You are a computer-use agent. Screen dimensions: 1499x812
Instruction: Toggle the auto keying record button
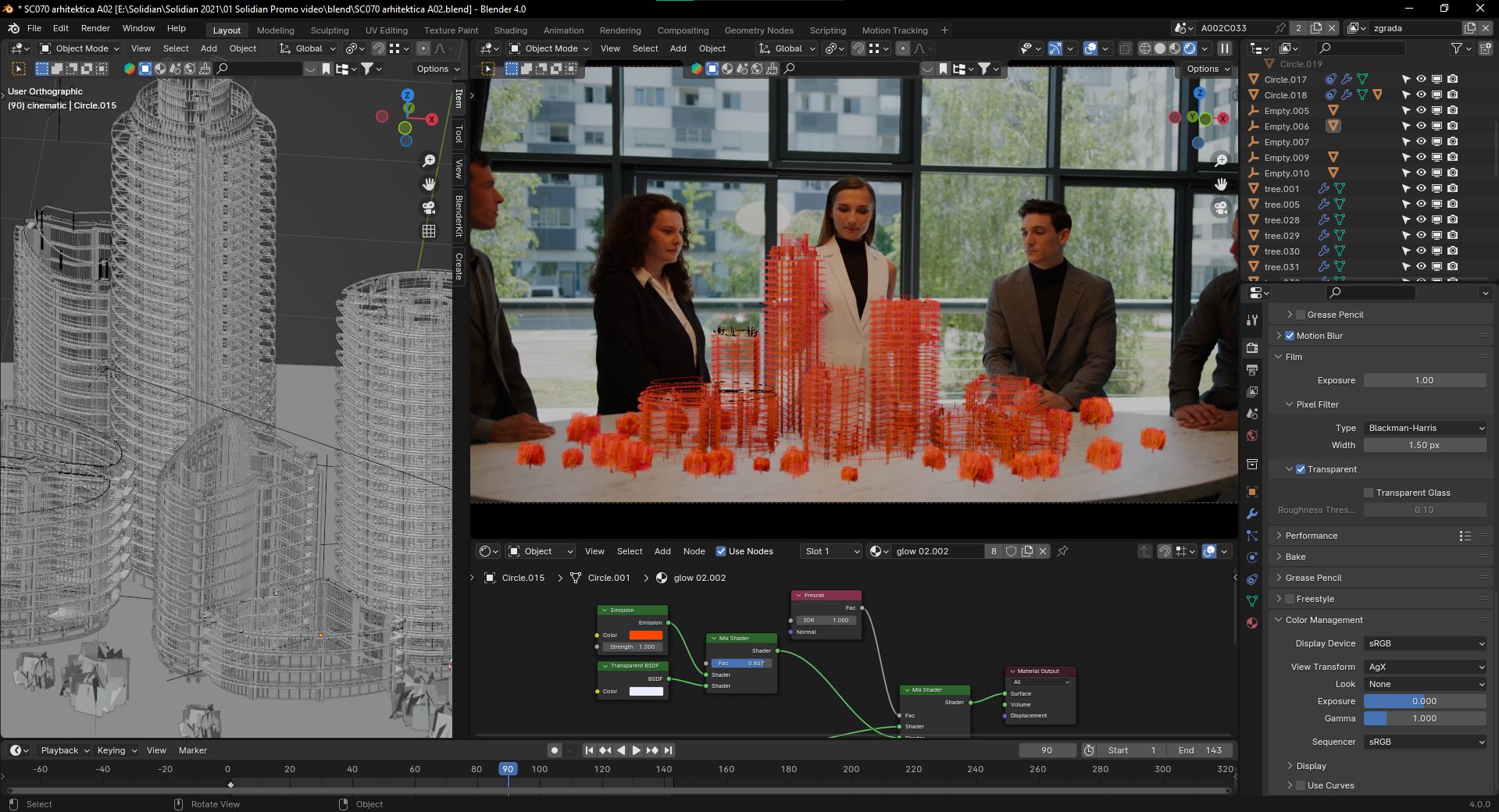(x=555, y=750)
